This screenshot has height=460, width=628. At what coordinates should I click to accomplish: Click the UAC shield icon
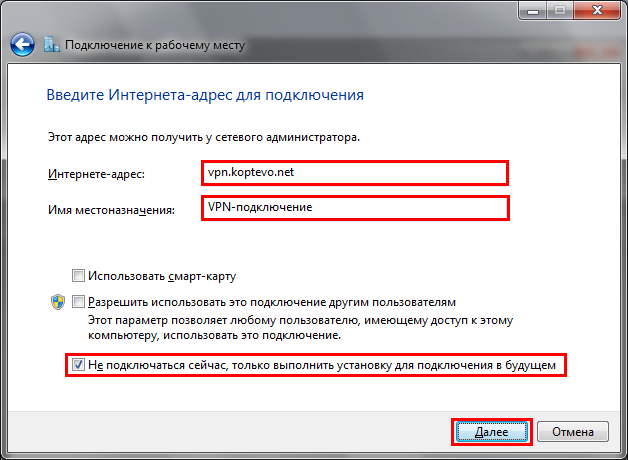(x=58, y=302)
